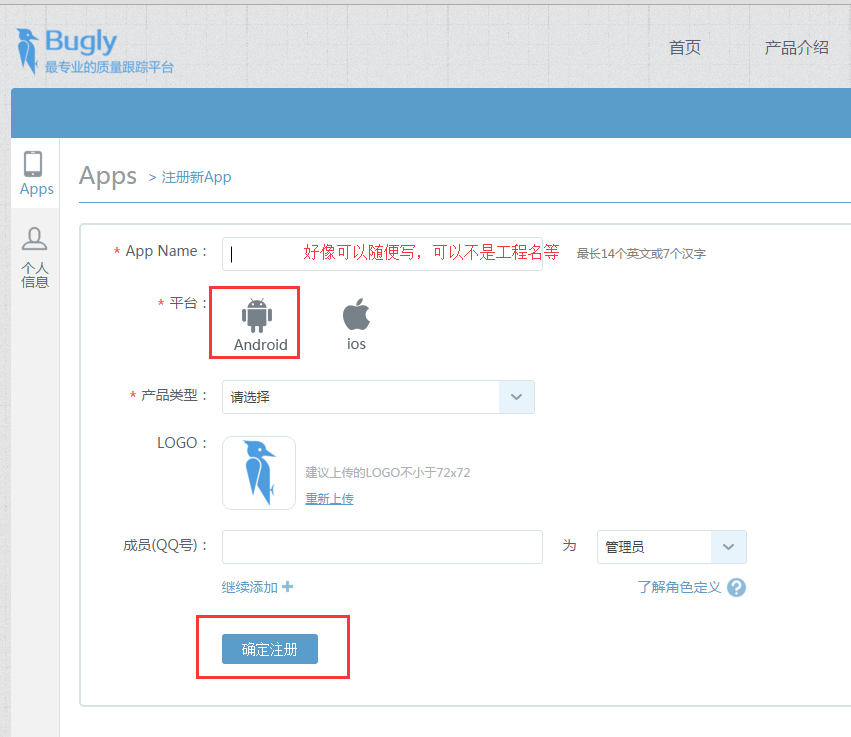
Task: Select the Android platform icon
Action: click(257, 315)
